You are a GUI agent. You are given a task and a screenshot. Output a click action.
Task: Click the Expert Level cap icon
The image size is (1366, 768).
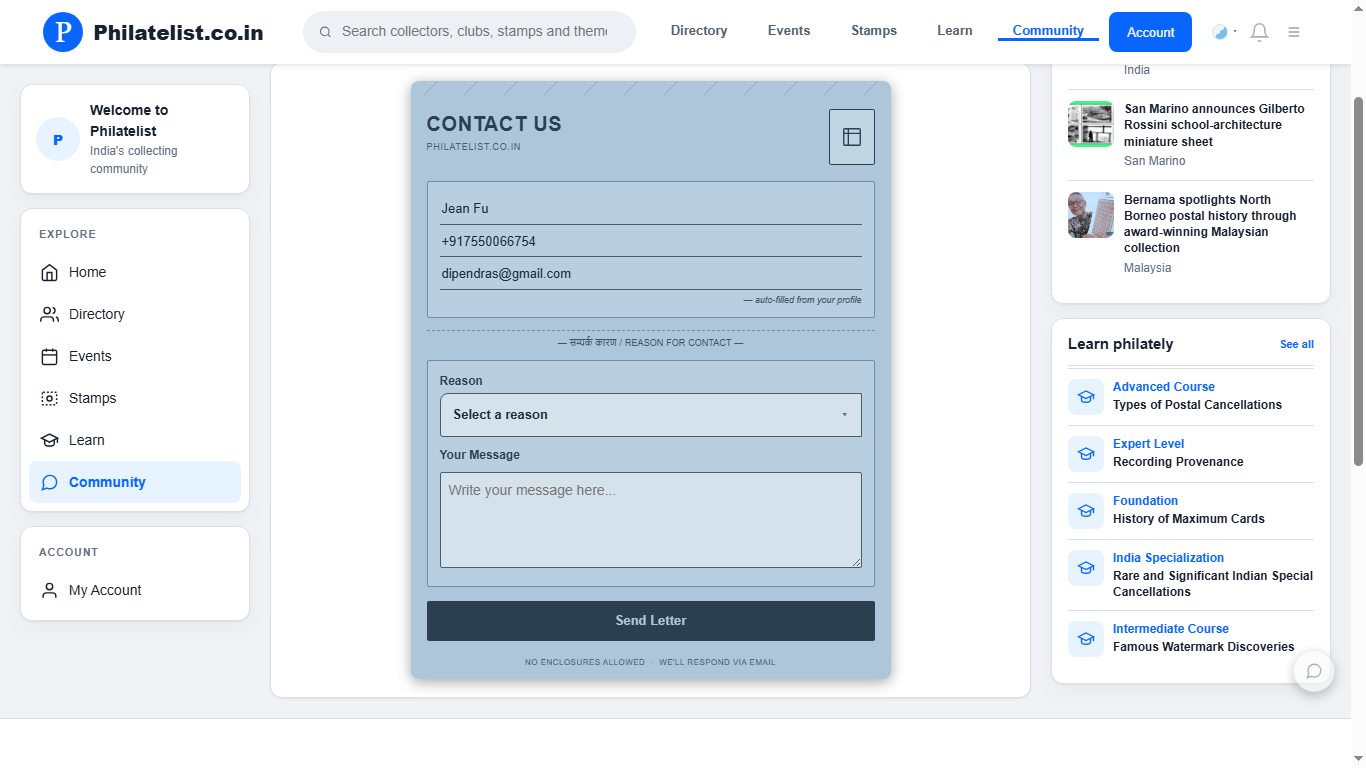pos(1086,453)
